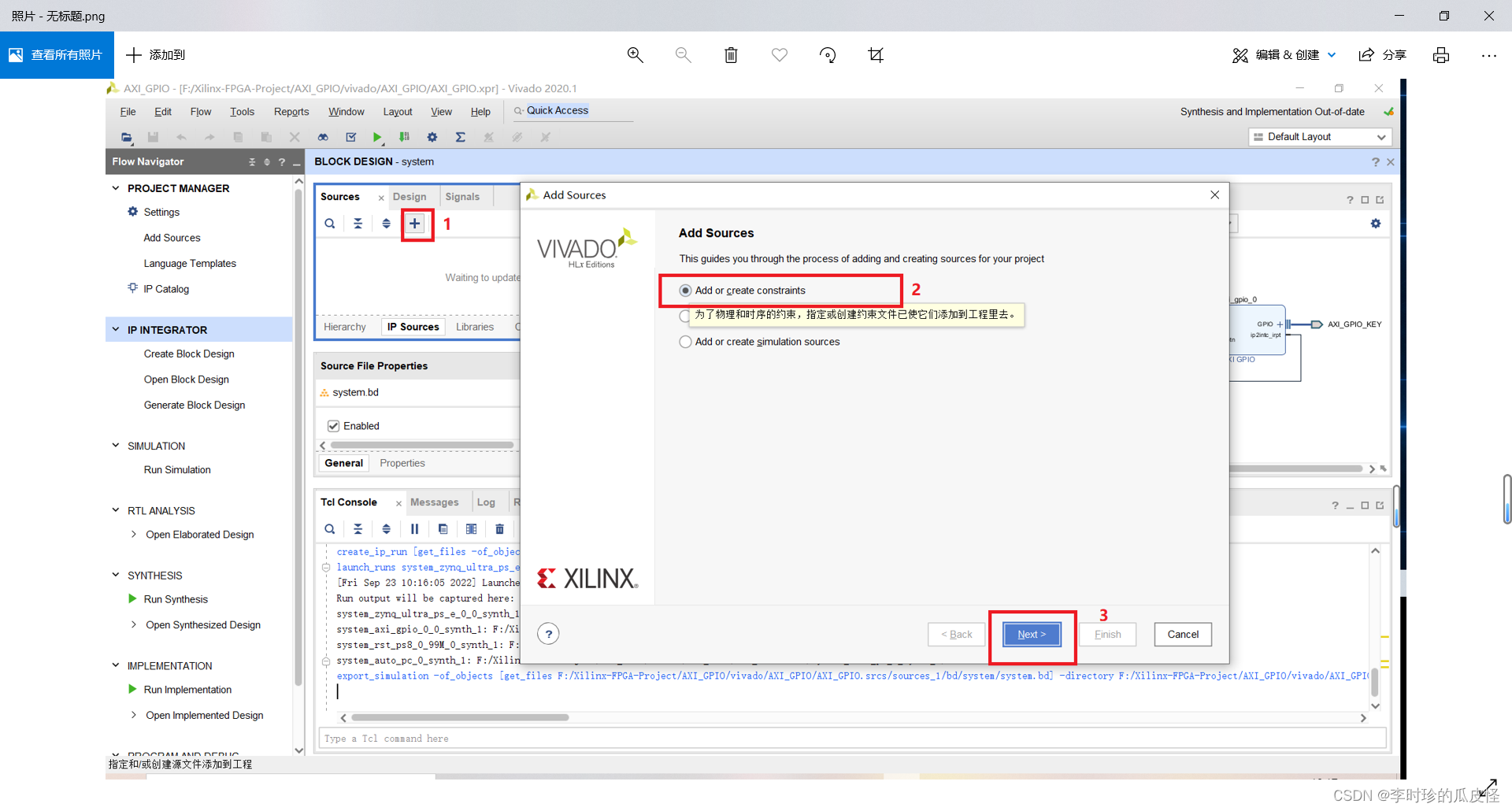
Task: Click Generate Block Design
Action: point(195,405)
